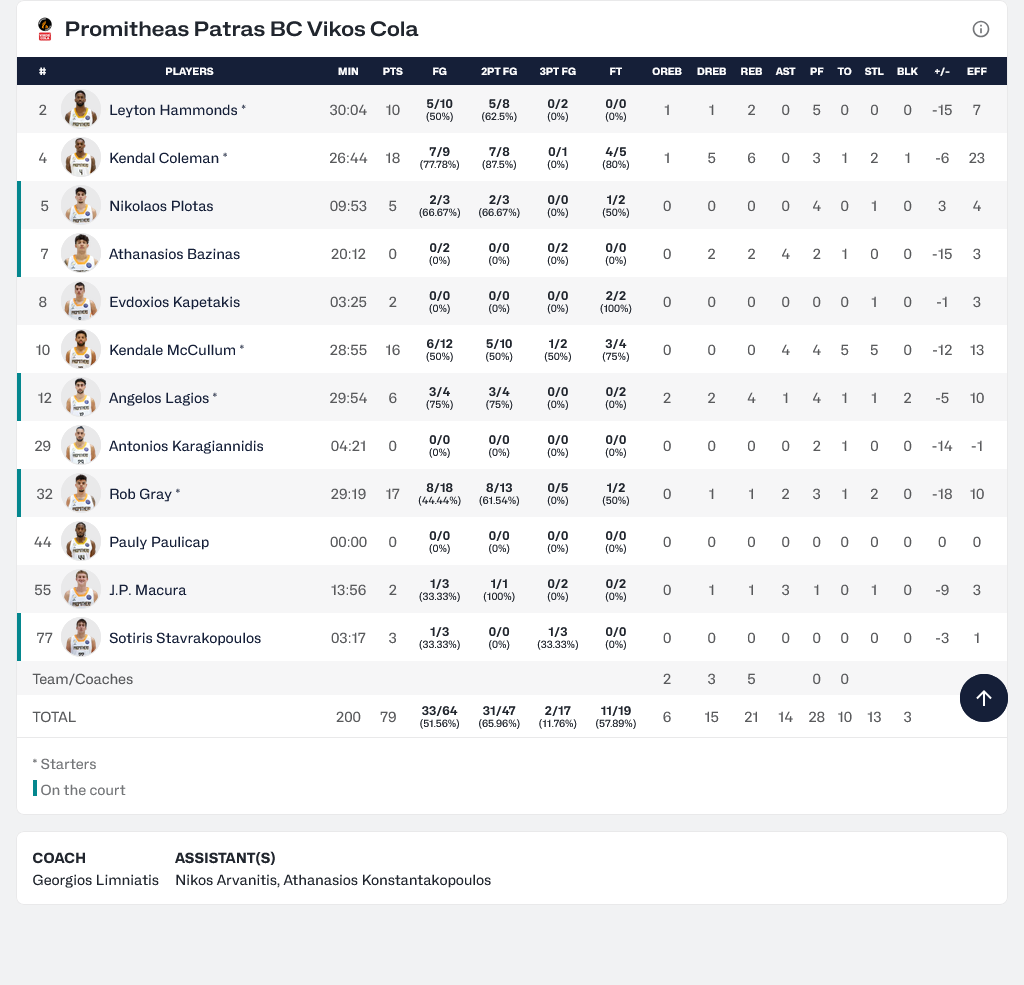Click the info icon beside team title
Screen dimensions: 1024x985
click(980, 29)
